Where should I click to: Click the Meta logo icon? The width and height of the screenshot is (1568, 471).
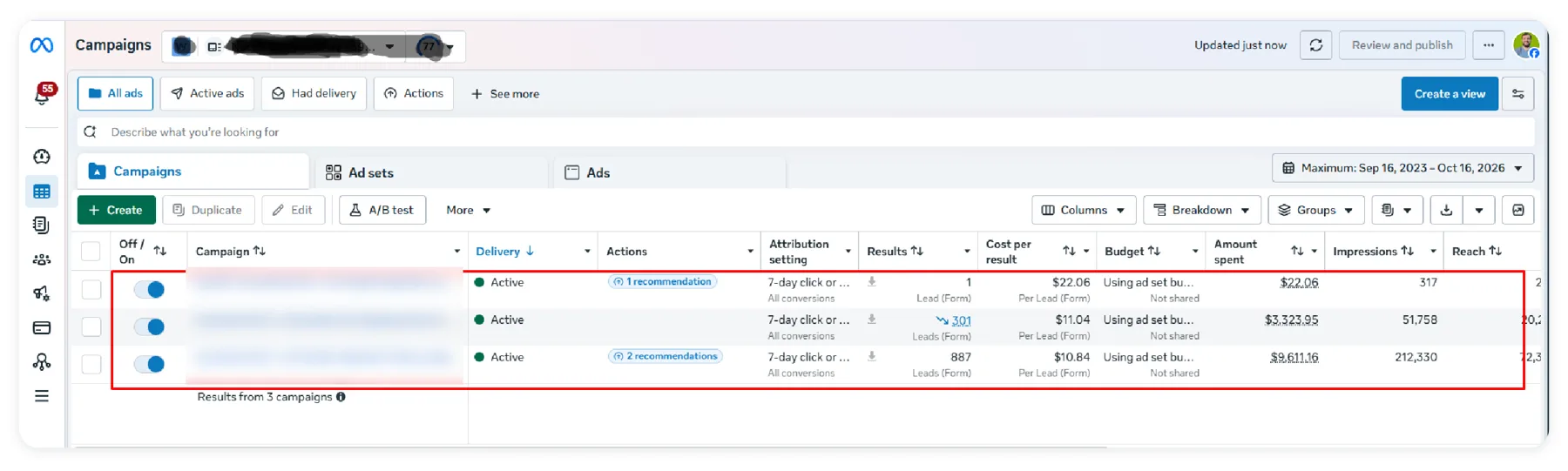[42, 45]
